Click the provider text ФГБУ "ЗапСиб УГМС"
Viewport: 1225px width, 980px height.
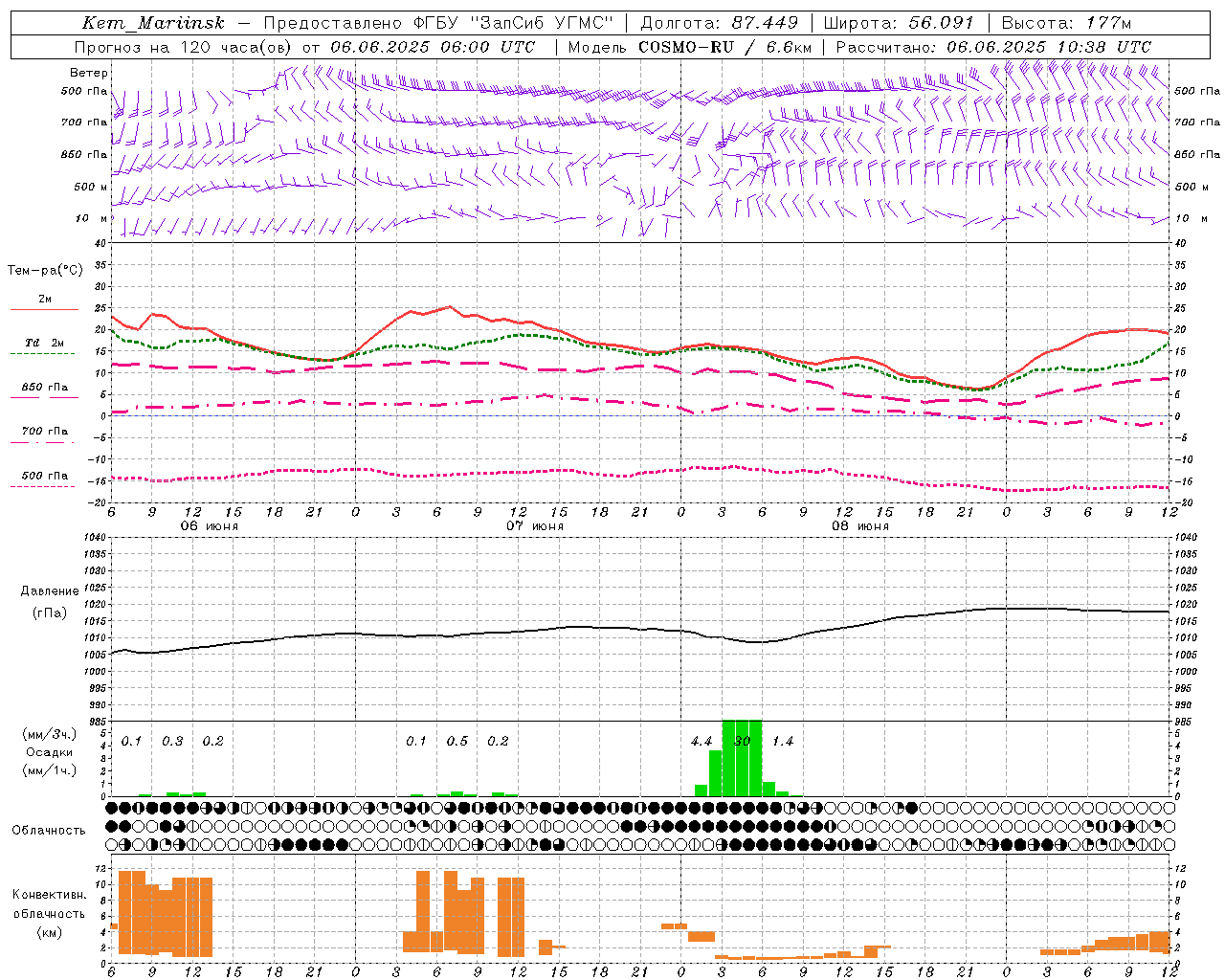(x=516, y=23)
